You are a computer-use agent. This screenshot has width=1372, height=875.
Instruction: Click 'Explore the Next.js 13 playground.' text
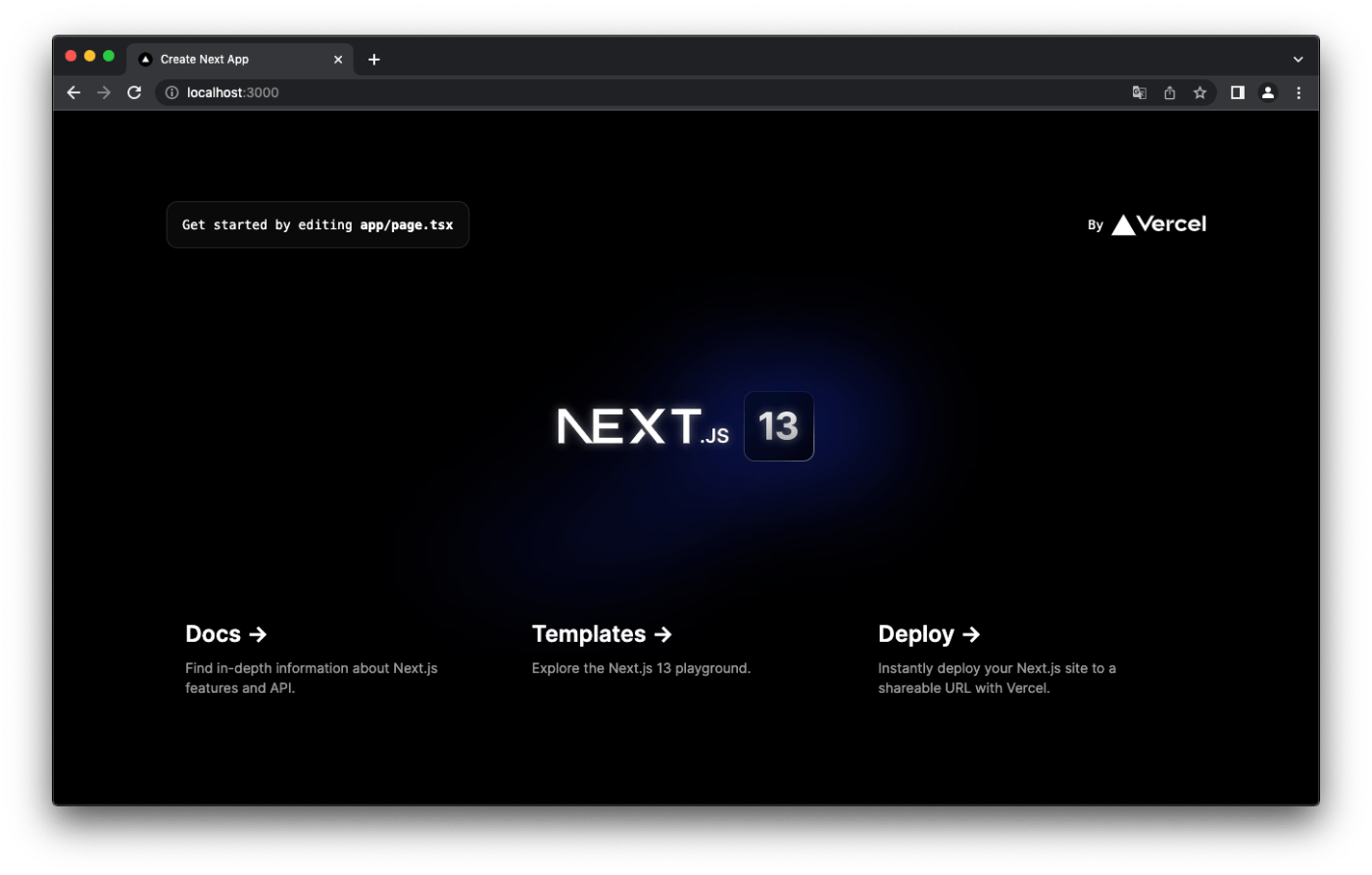[641, 668]
